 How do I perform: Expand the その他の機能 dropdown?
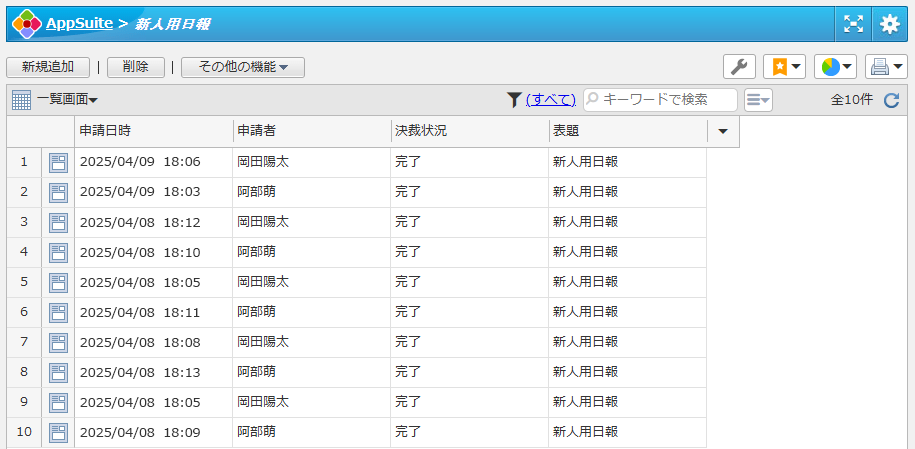click(x=243, y=67)
